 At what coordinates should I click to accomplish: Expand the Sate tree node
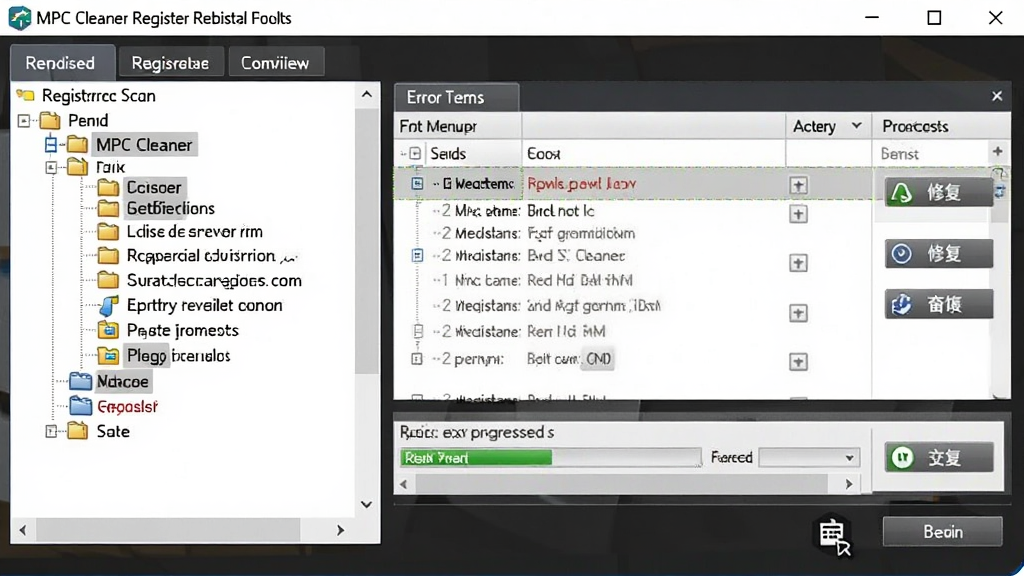point(51,431)
